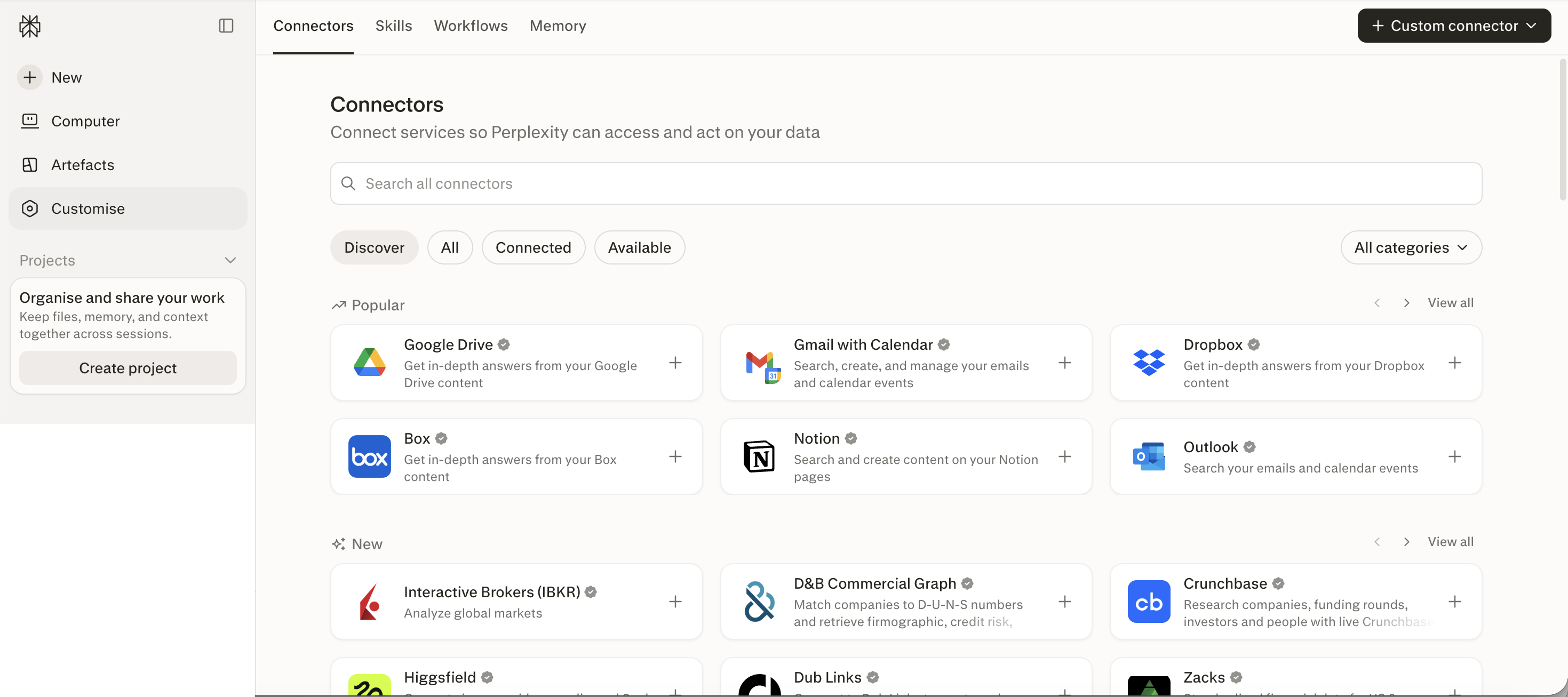1568x697 pixels.
Task: Go to previous Popular connectors page
Action: click(x=1377, y=303)
